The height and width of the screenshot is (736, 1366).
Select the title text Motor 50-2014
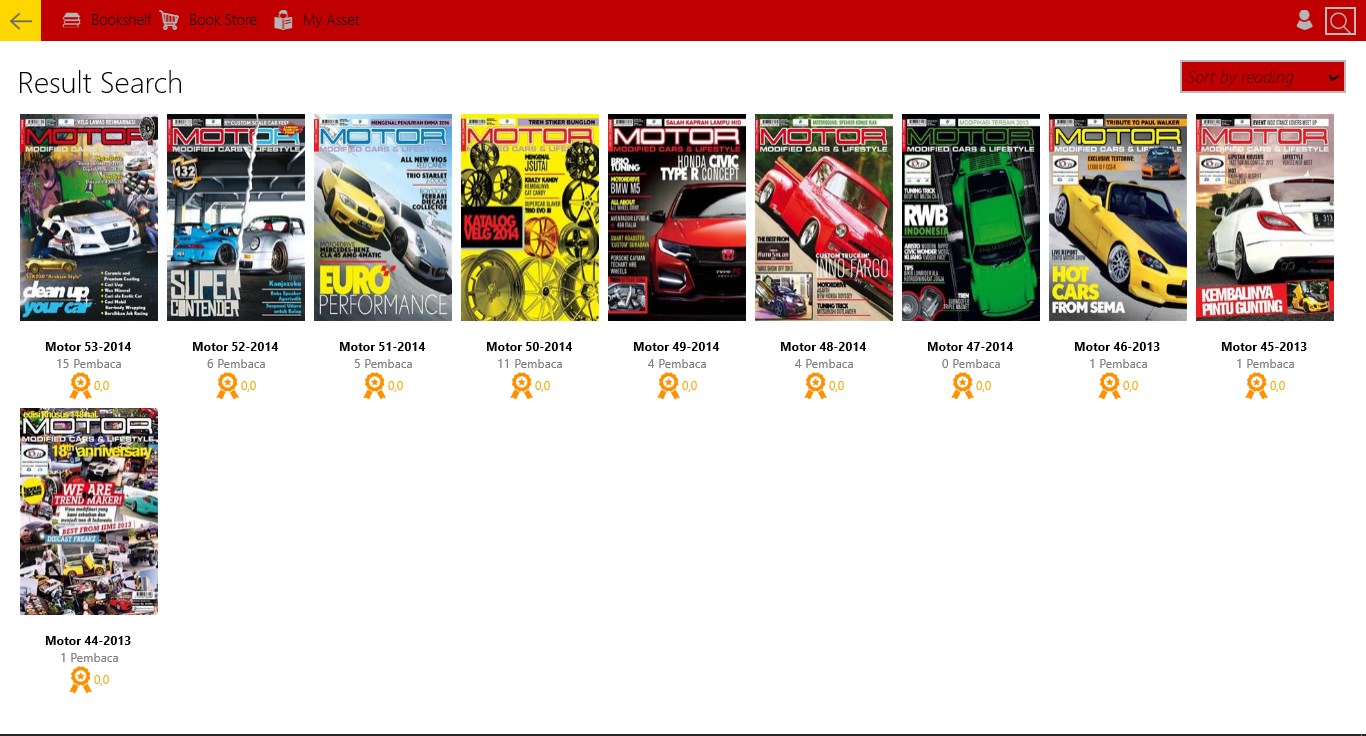(x=529, y=347)
